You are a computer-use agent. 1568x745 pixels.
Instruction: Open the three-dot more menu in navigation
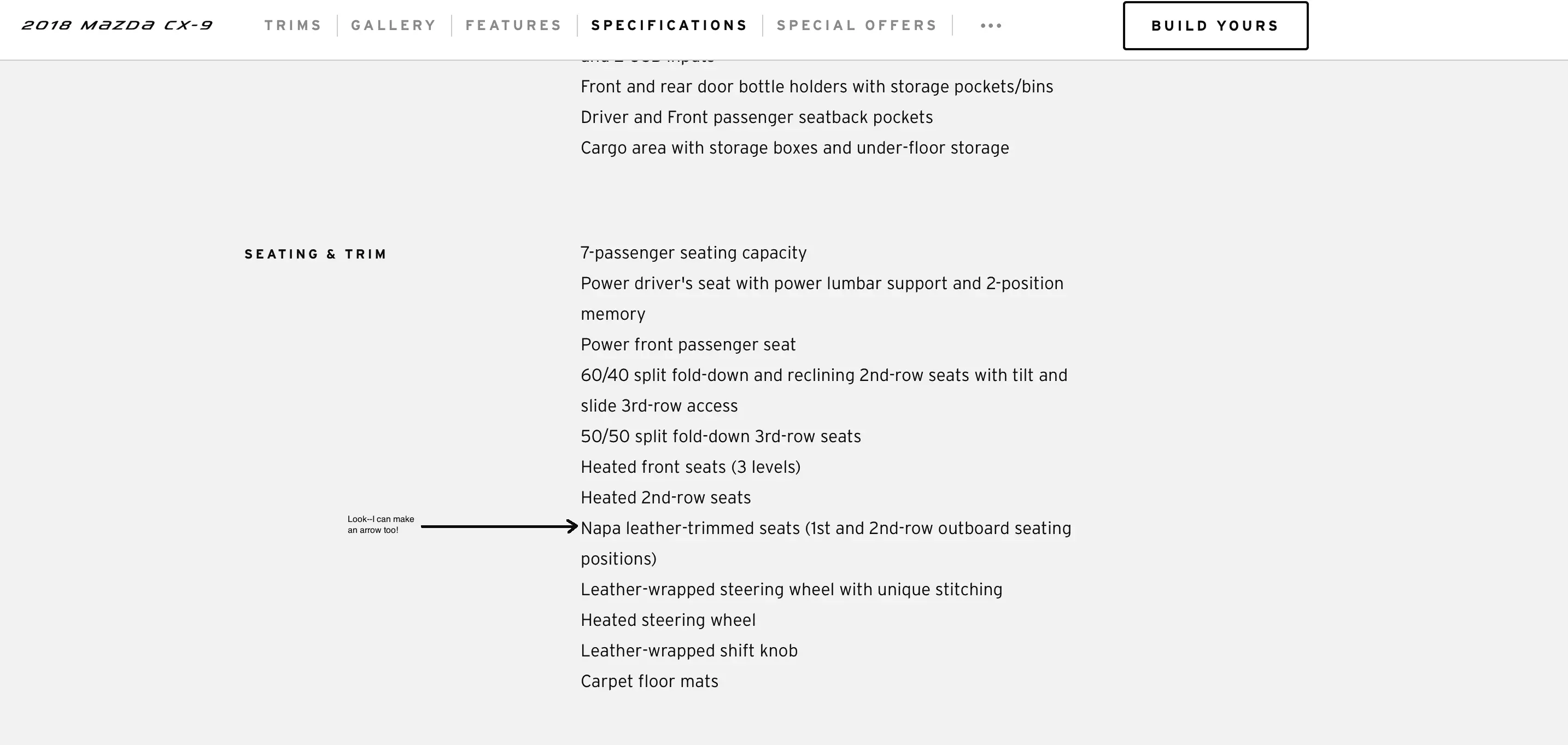click(x=991, y=26)
